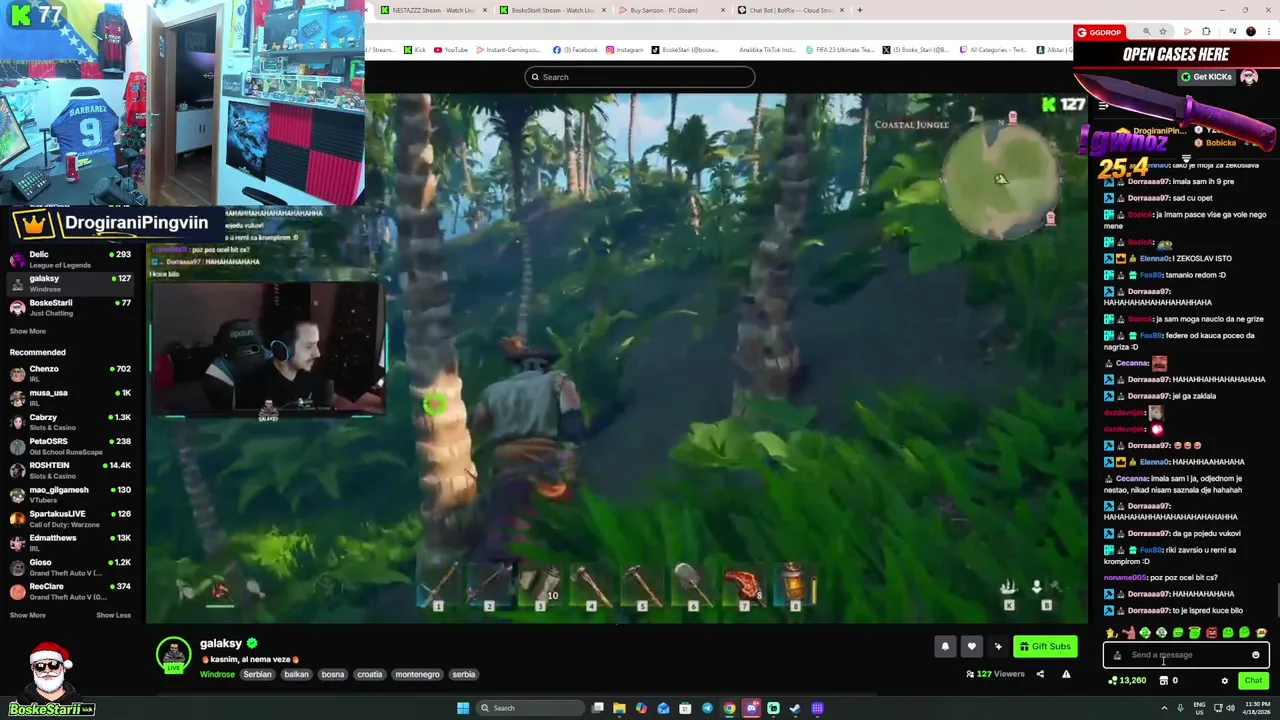The width and height of the screenshot is (1280, 720).
Task: Select Delic channel in sidebar
Action: (70, 259)
